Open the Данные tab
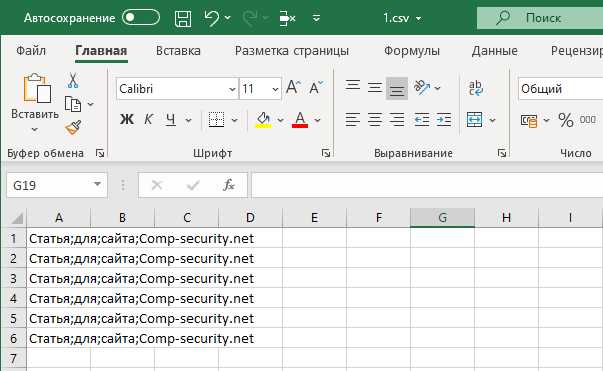The image size is (603, 371). coord(495,51)
